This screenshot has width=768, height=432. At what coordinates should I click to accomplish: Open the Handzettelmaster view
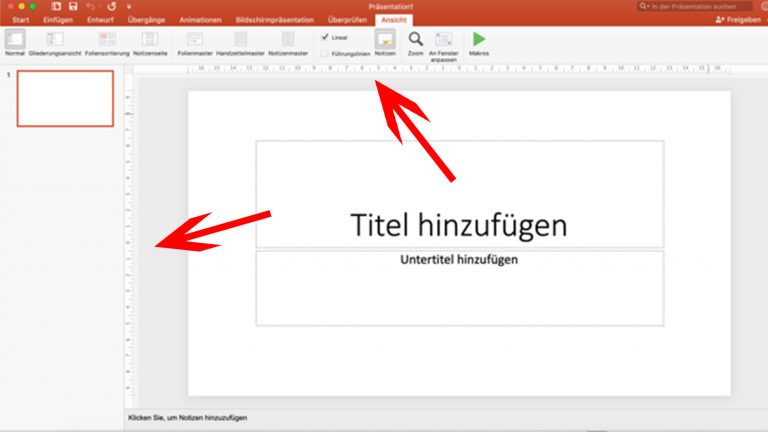pyautogui.click(x=240, y=41)
